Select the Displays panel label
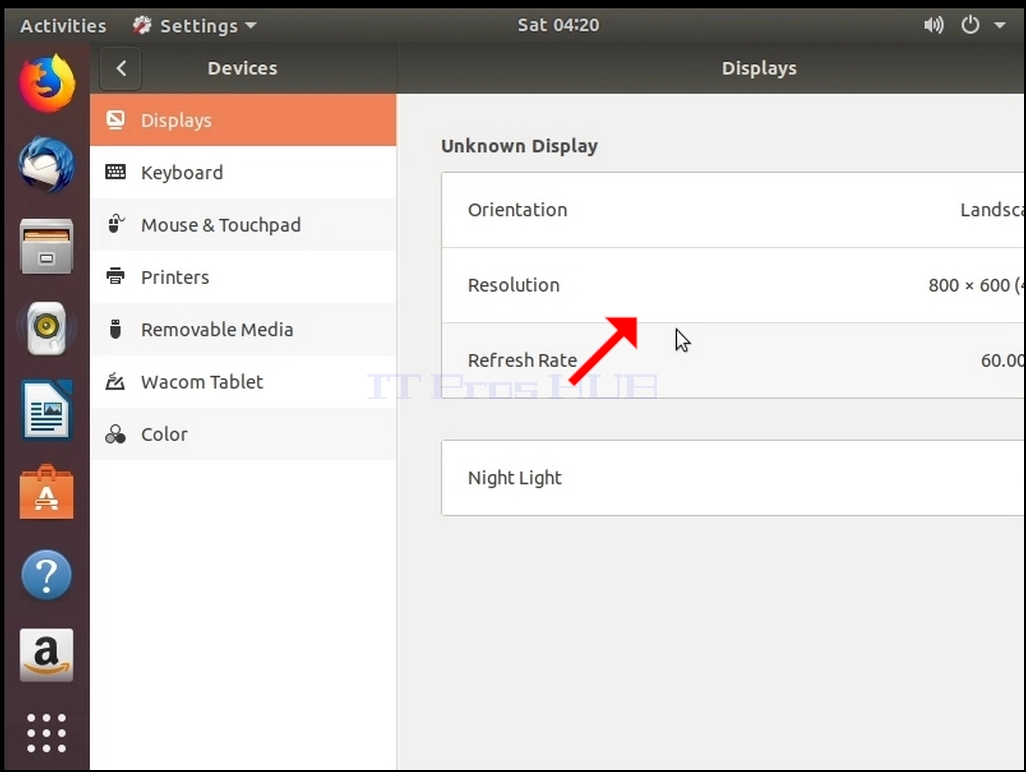The width and height of the screenshot is (1026, 772). pyautogui.click(x=176, y=120)
